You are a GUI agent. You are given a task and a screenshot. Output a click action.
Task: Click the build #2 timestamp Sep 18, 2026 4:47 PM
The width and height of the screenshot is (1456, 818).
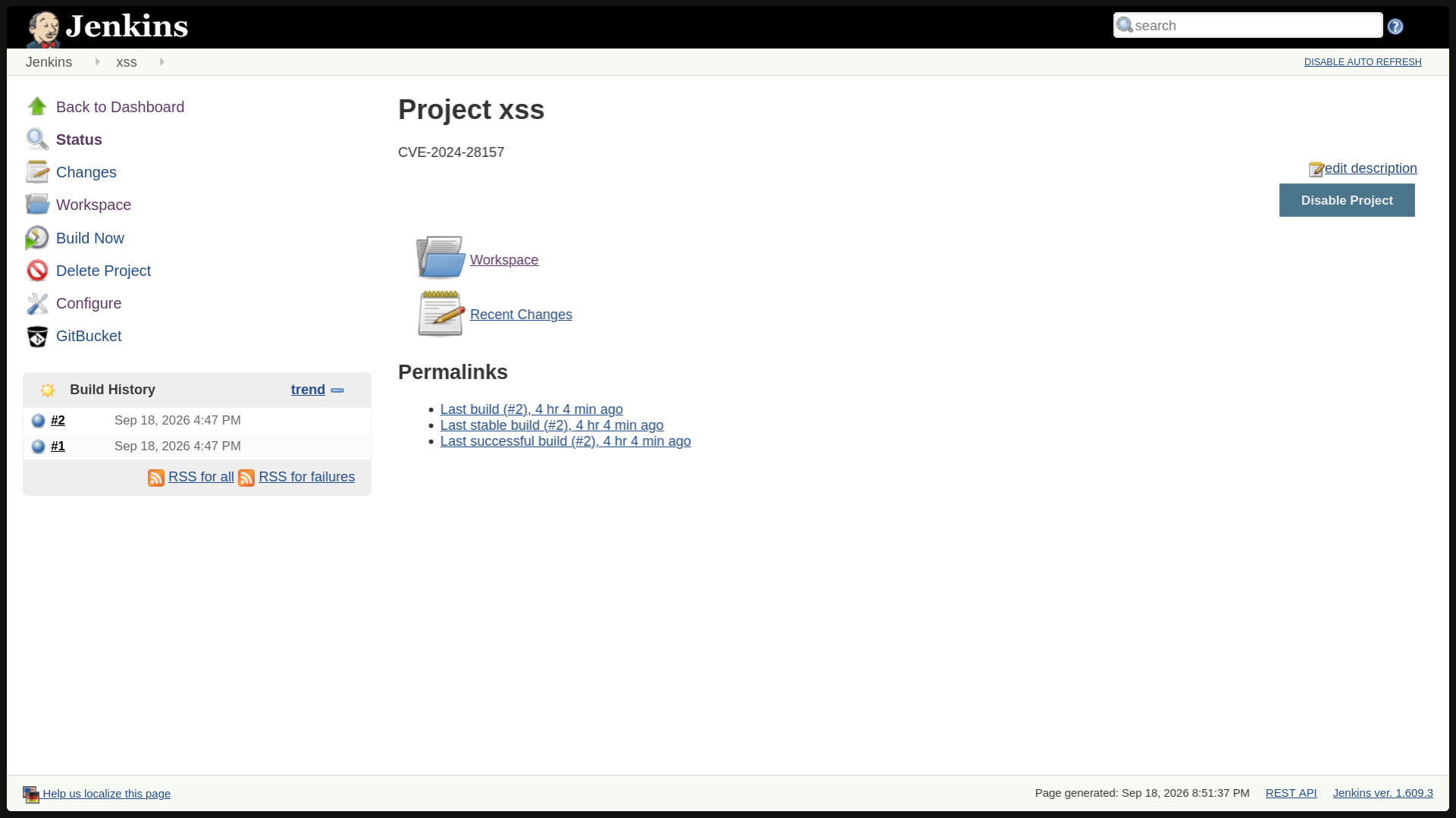coord(177,420)
